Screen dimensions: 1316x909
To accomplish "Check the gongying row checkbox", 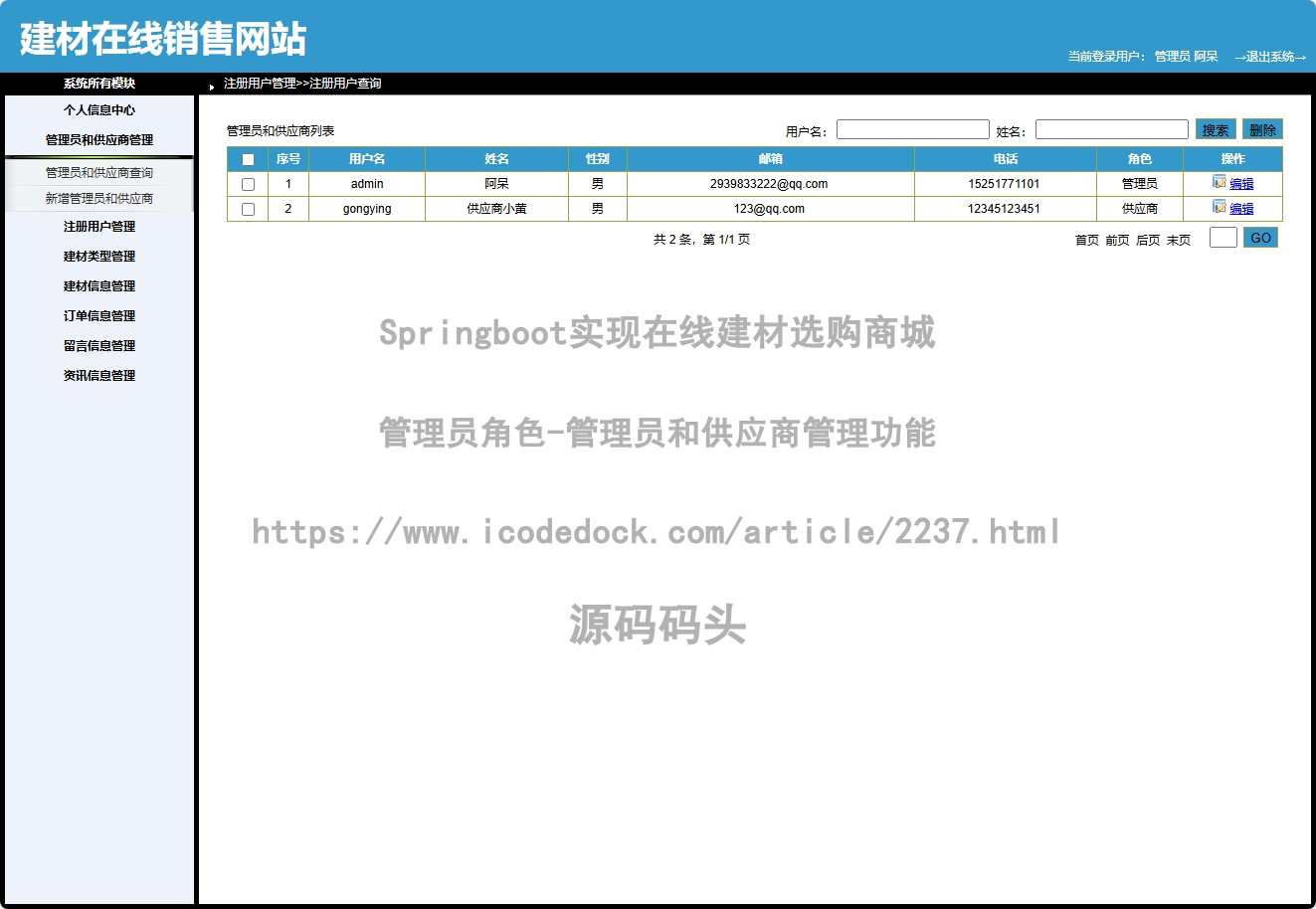I will pyautogui.click(x=249, y=209).
